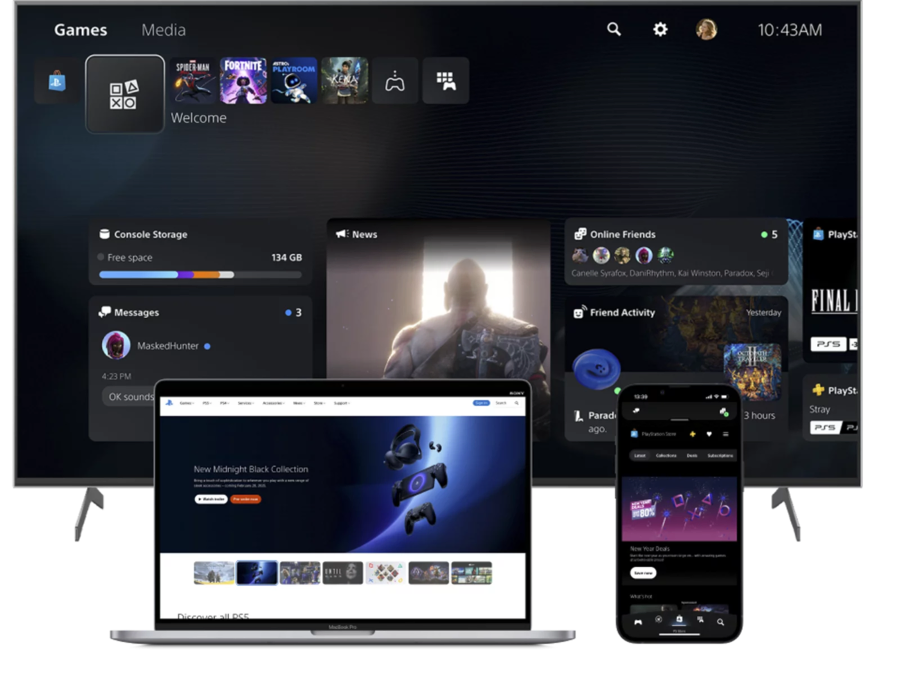This screenshot has width=900, height=673.
Task: Tap Save now under New Year Deals
Action: [641, 573]
